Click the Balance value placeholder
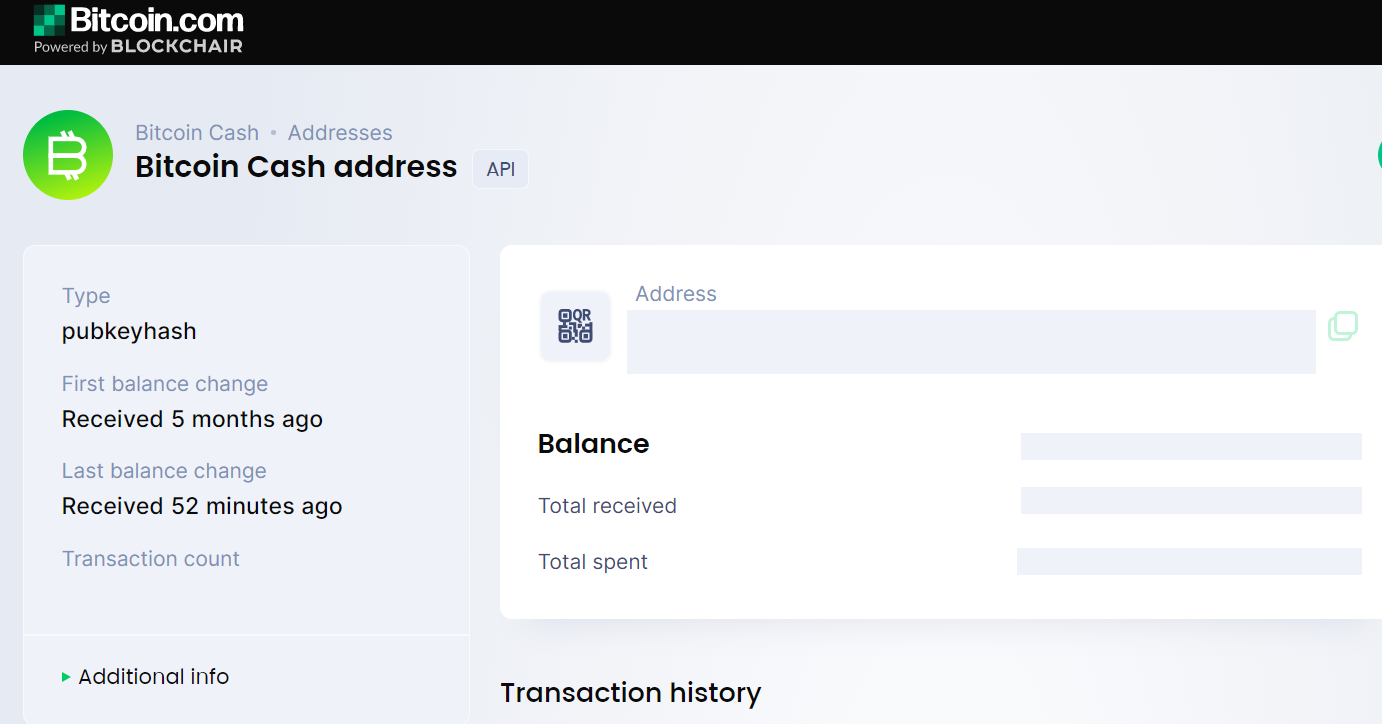The height and width of the screenshot is (724, 1382). click(x=1191, y=446)
